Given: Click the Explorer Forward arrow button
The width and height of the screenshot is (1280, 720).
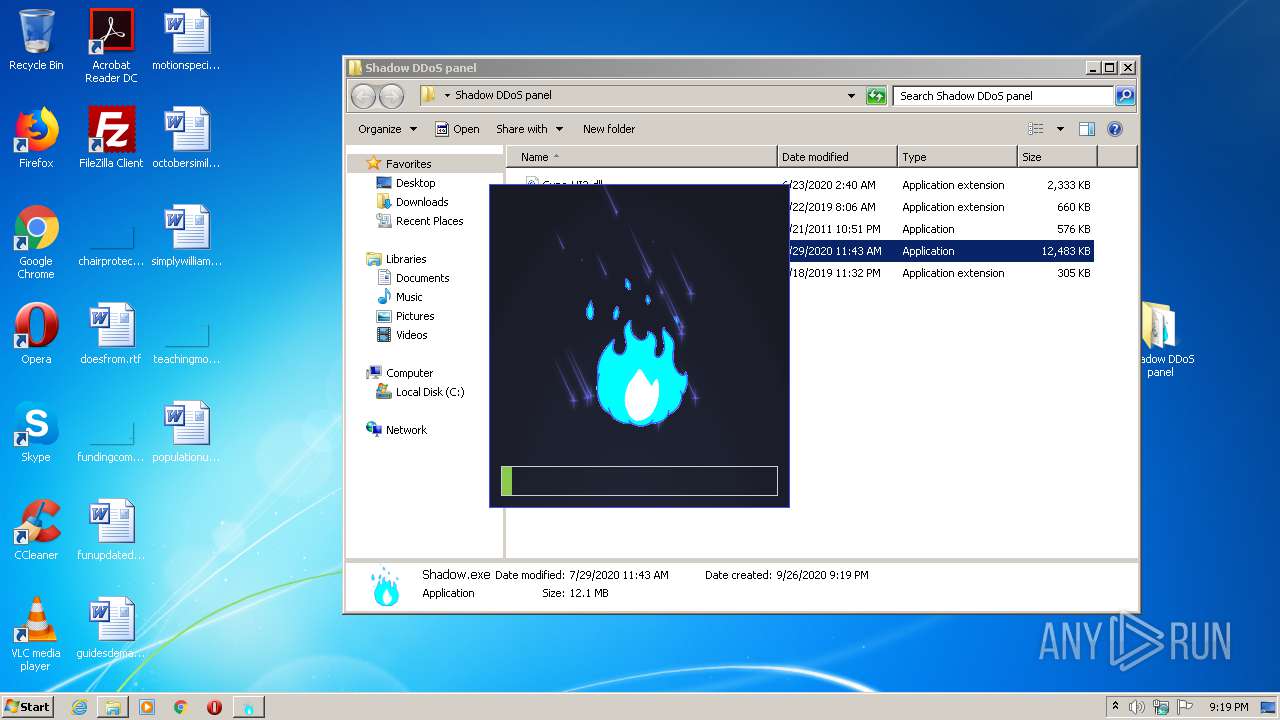Looking at the screenshot, I should click(391, 96).
